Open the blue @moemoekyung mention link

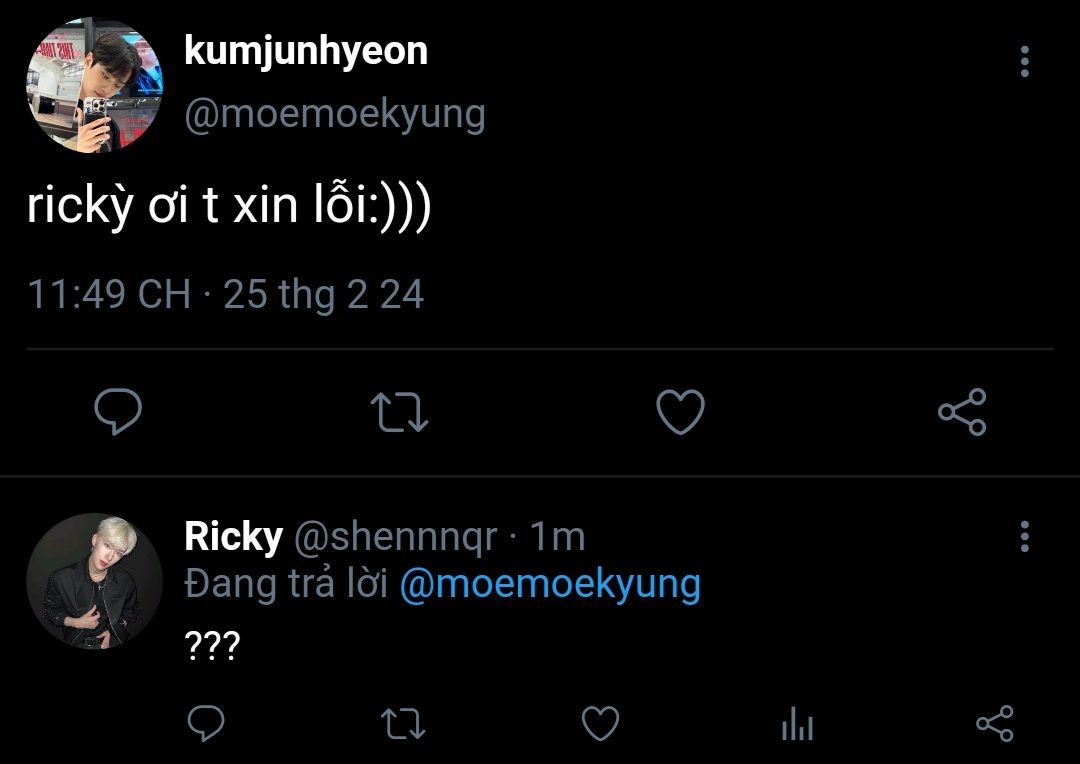pyautogui.click(x=550, y=584)
